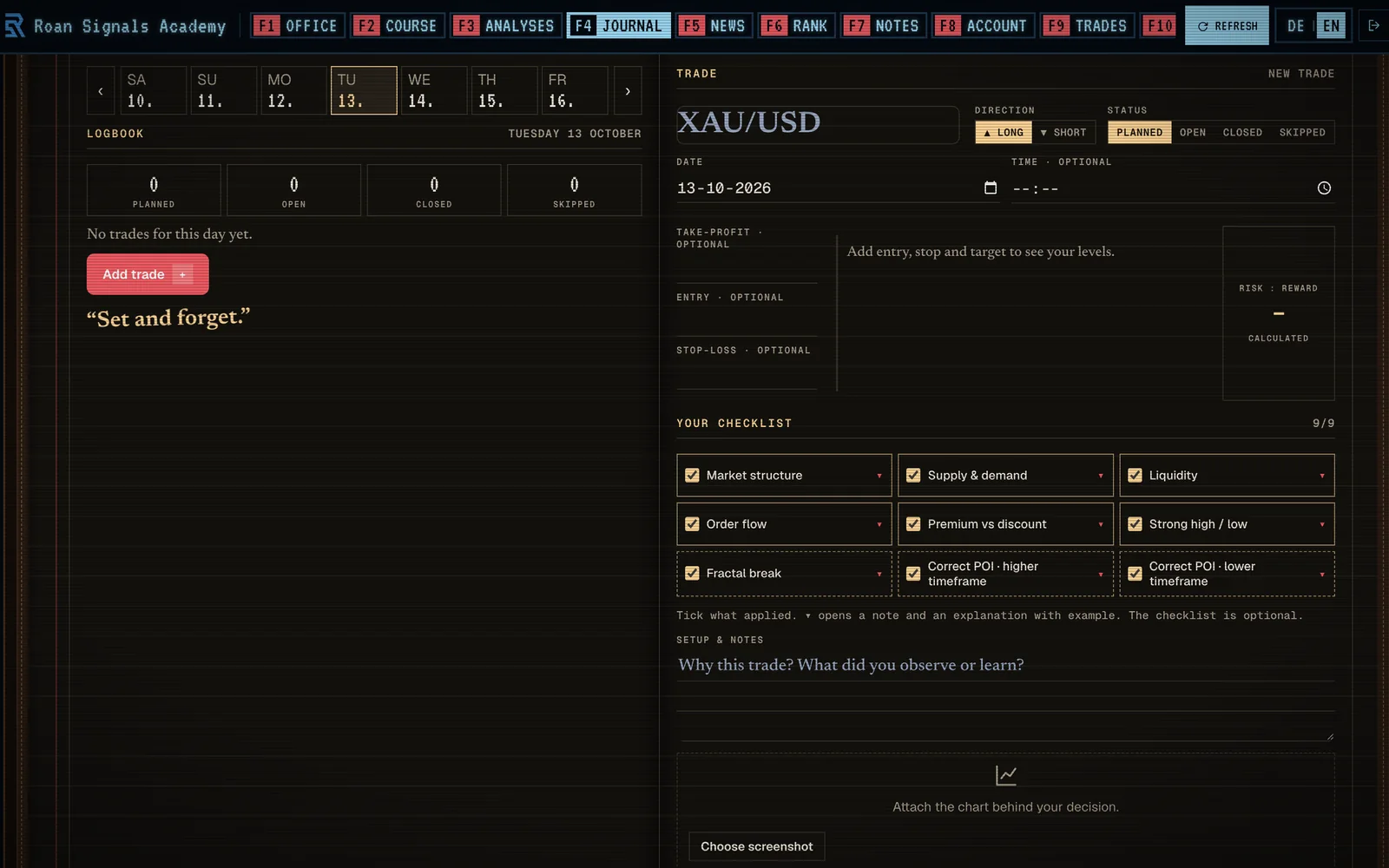This screenshot has width=1389, height=868.
Task: Untick the Fractal break checkbox
Action: [692, 573]
